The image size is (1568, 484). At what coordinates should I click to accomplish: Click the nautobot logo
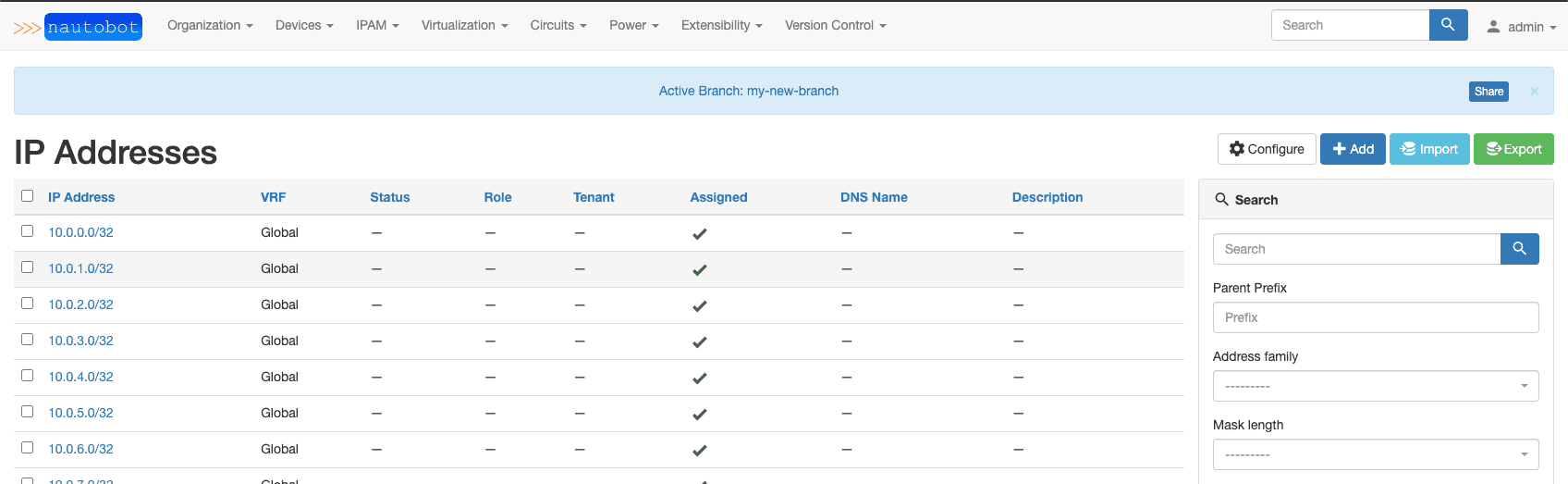pyautogui.click(x=78, y=27)
